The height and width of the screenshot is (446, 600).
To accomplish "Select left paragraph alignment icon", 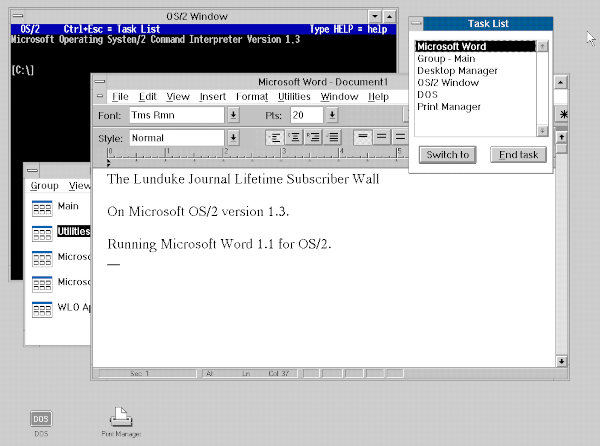I will (275, 137).
